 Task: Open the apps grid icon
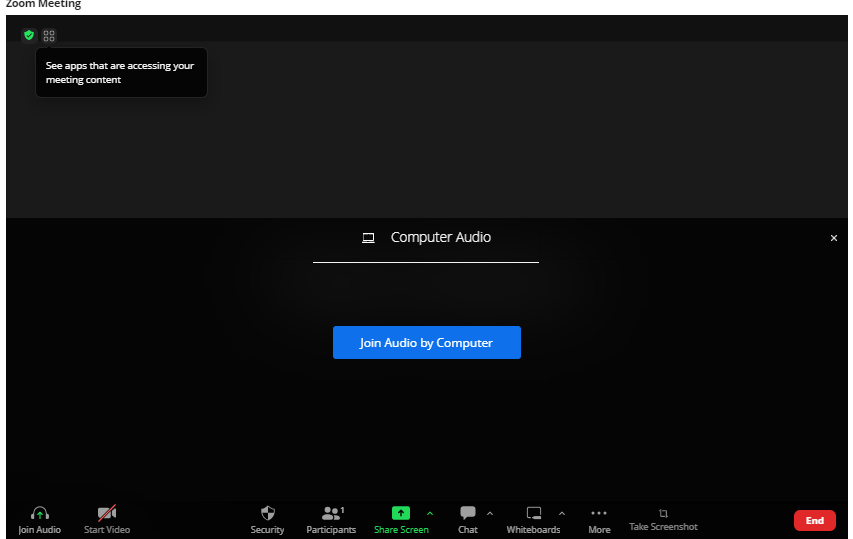49,36
